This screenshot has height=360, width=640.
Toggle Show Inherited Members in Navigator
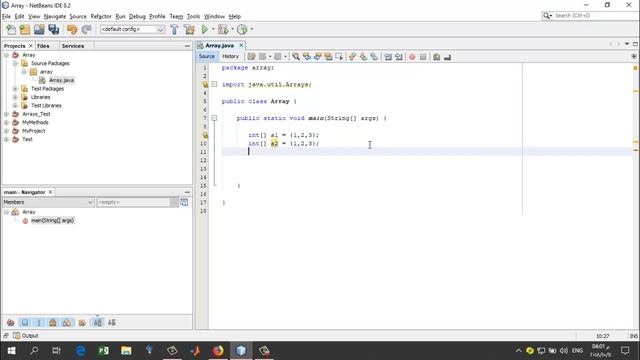(11, 322)
